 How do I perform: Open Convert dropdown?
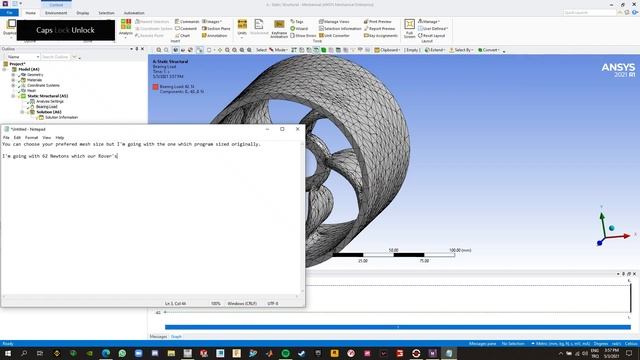click(489, 50)
